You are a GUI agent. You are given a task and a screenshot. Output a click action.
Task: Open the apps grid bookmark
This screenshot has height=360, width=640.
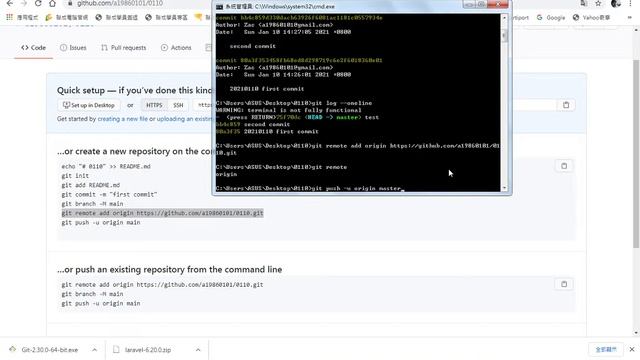click(9, 17)
